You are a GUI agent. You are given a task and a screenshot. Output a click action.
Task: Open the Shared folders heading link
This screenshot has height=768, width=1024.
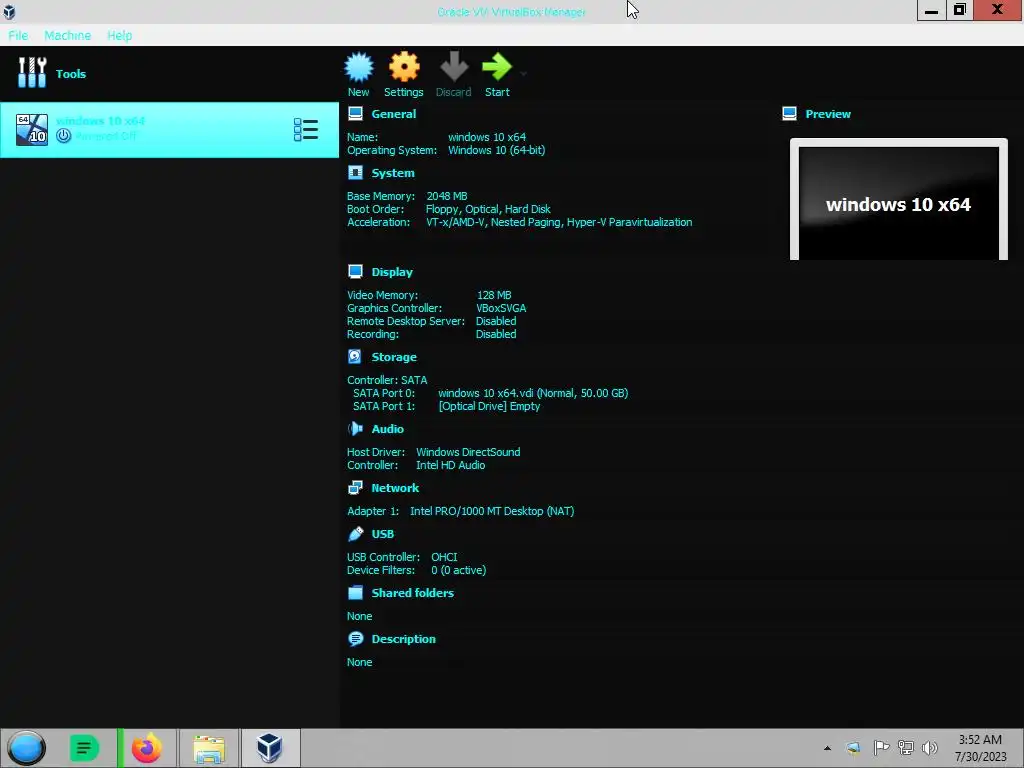413,593
